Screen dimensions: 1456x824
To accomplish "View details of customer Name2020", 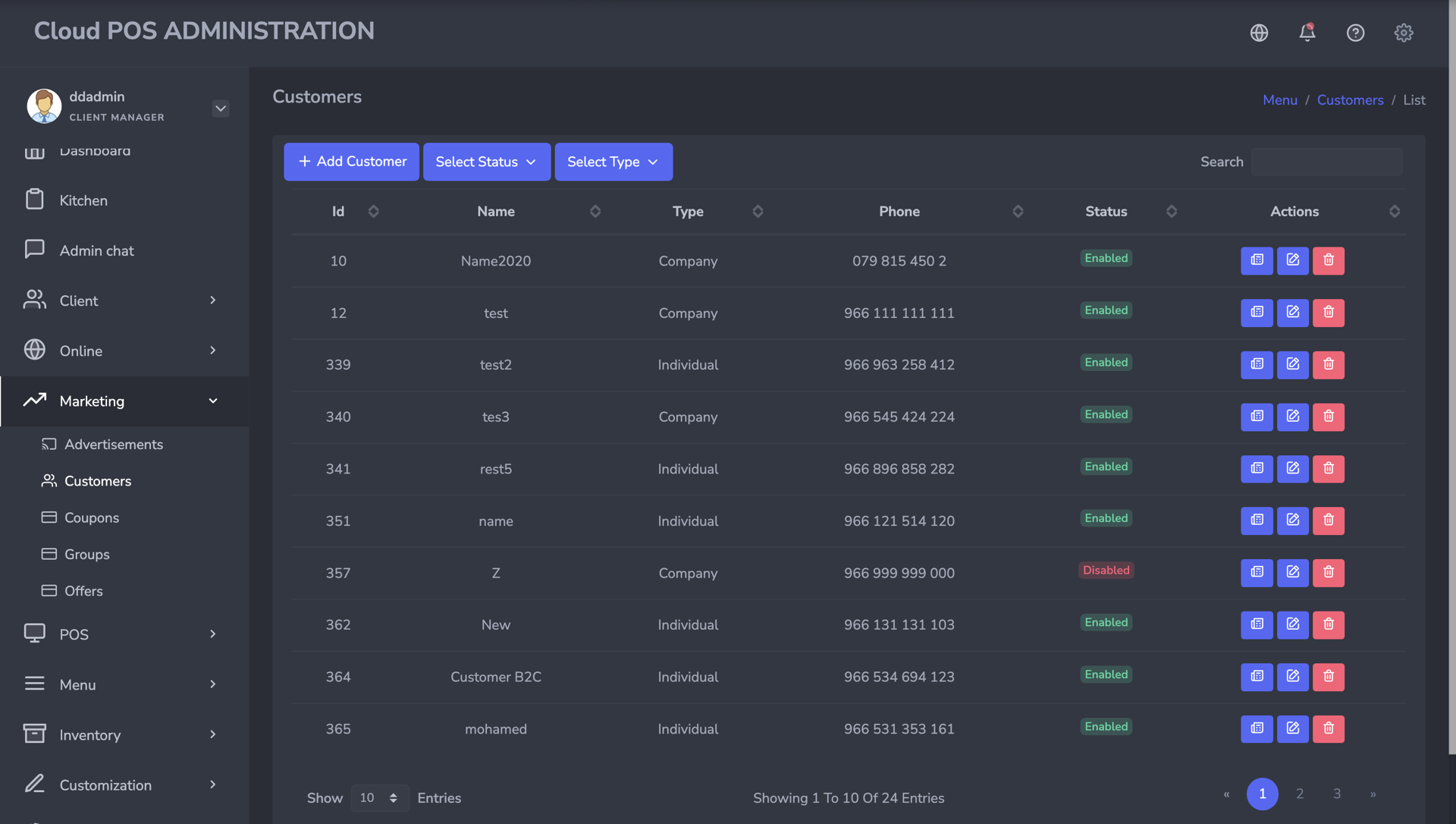I will click(1257, 260).
